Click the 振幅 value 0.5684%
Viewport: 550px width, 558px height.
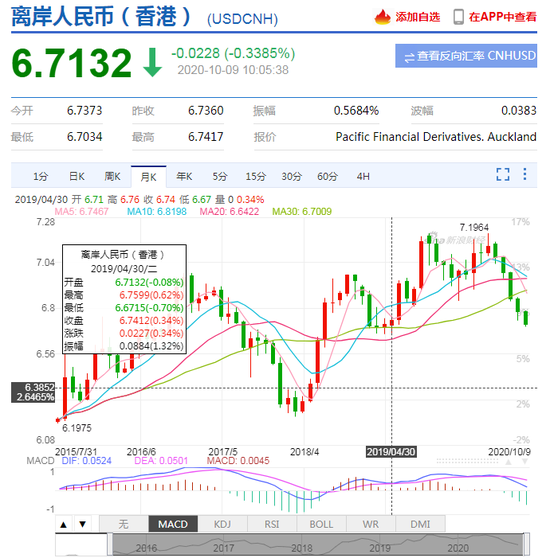tap(356, 111)
